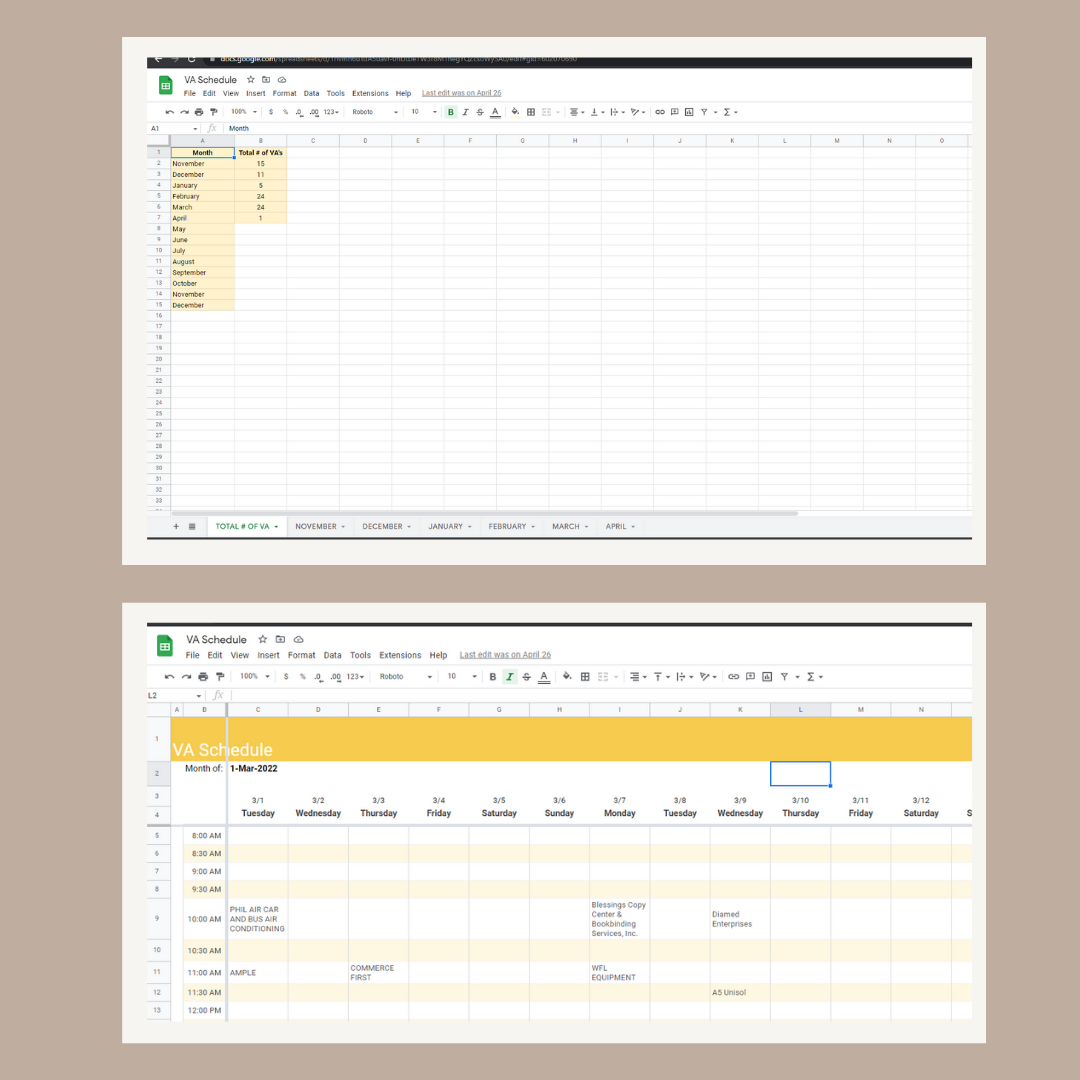Viewport: 1080px width, 1080px height.
Task: Switch to the NOVEMBER sheet tab
Action: 320,526
